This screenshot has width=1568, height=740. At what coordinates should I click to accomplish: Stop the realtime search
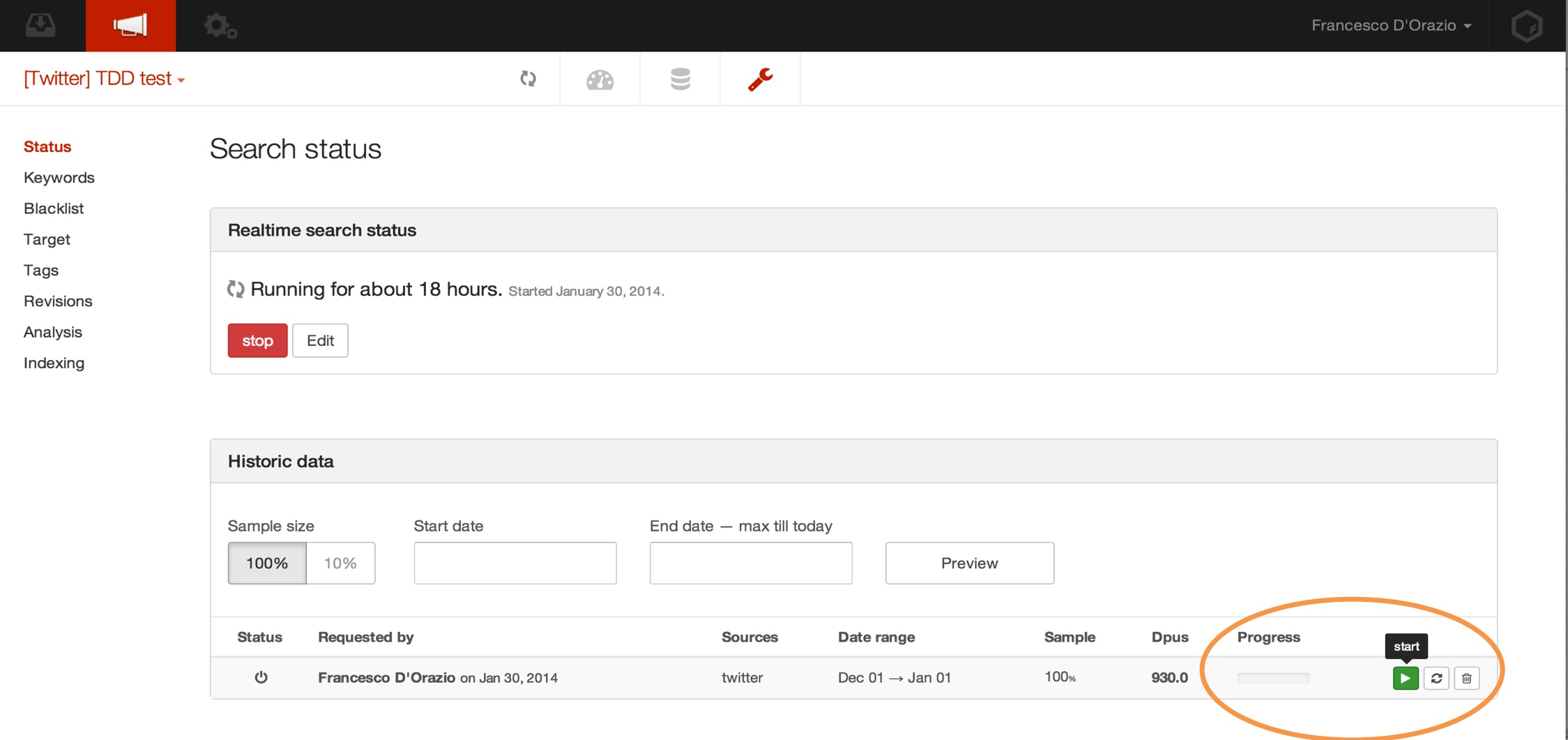click(257, 340)
